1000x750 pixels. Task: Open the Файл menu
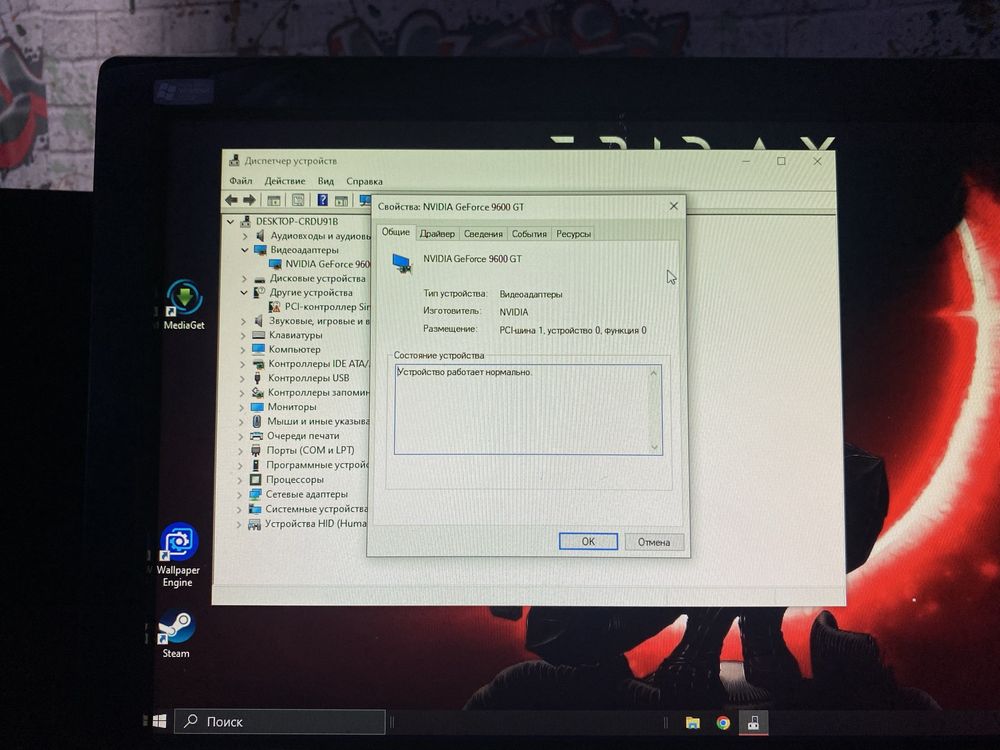click(241, 181)
